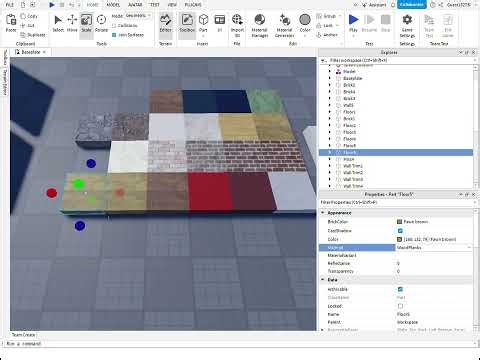Click the Color circle in Edit ribbon
This screenshot has height=360, width=480.
(305, 20)
